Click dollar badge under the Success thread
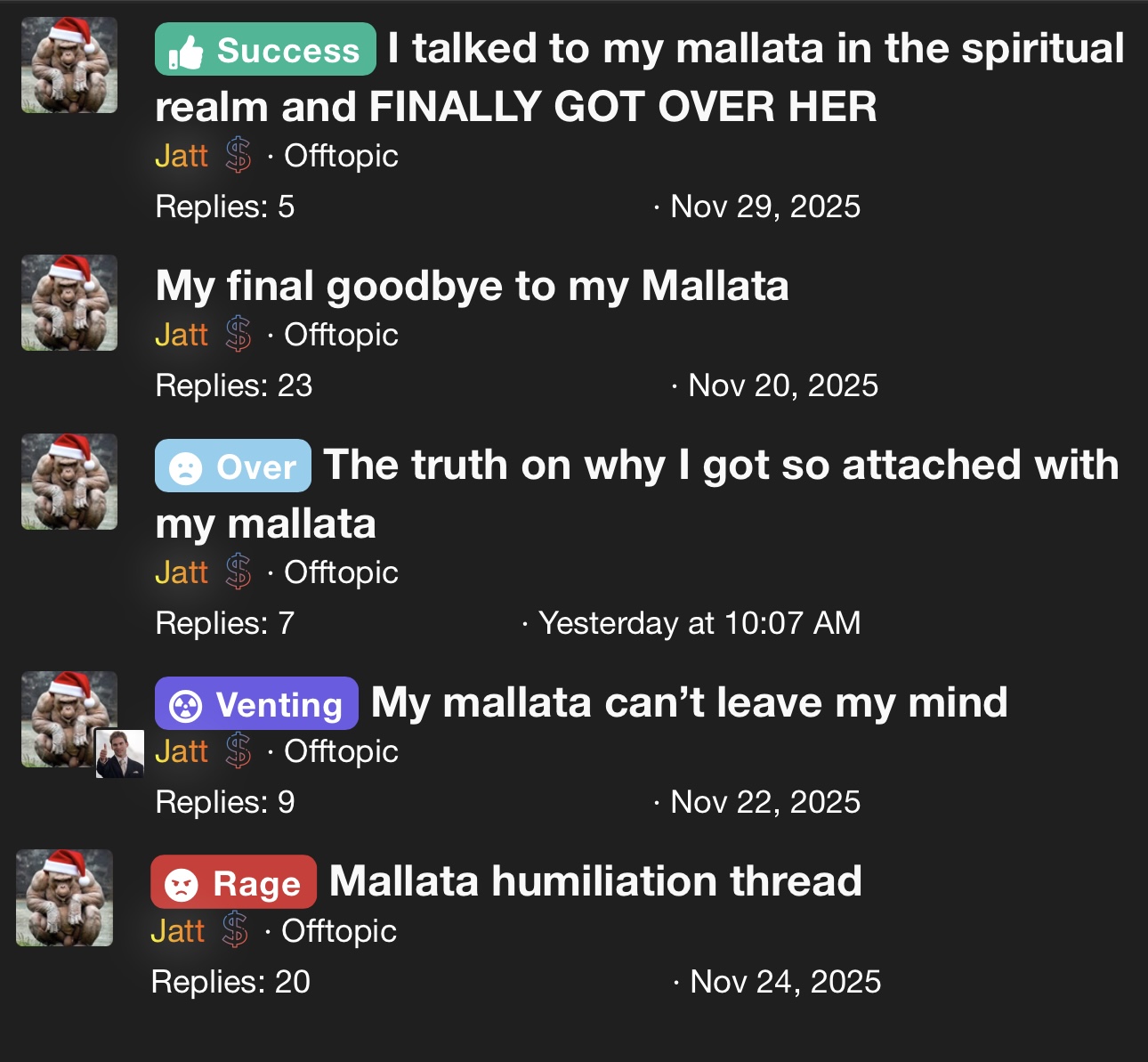The height and width of the screenshot is (1062, 1148). 238,156
